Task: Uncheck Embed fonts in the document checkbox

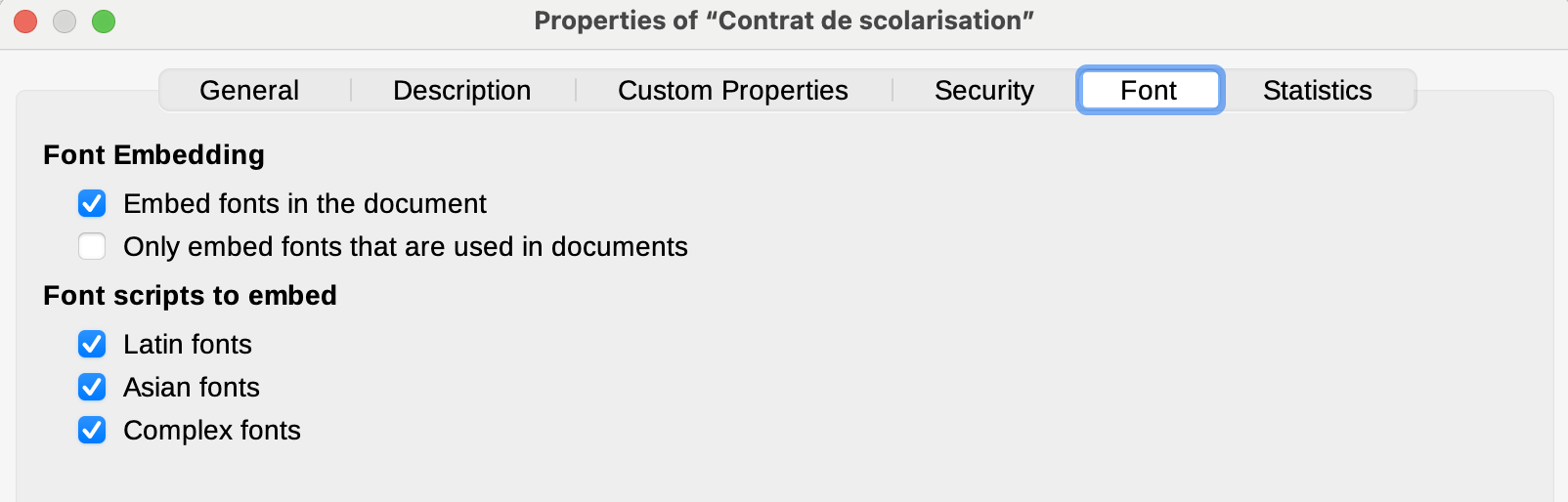Action: (x=92, y=203)
